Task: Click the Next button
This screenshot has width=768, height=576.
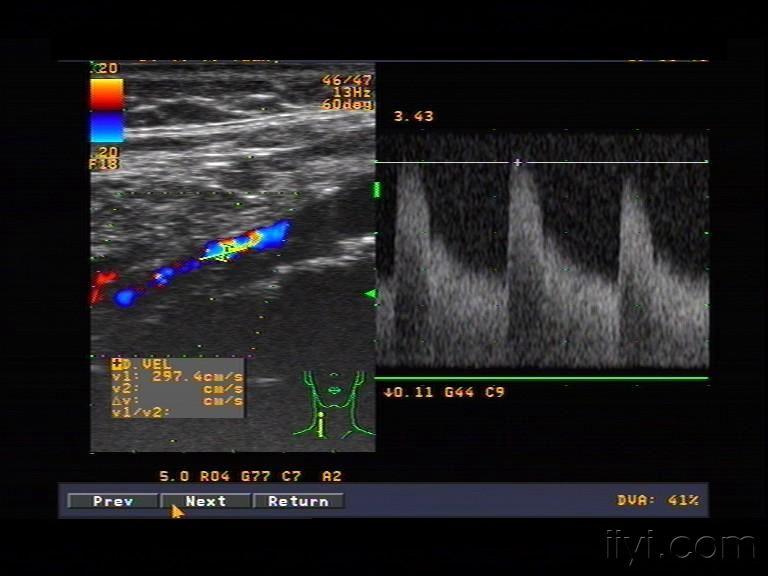Action: coord(206,501)
